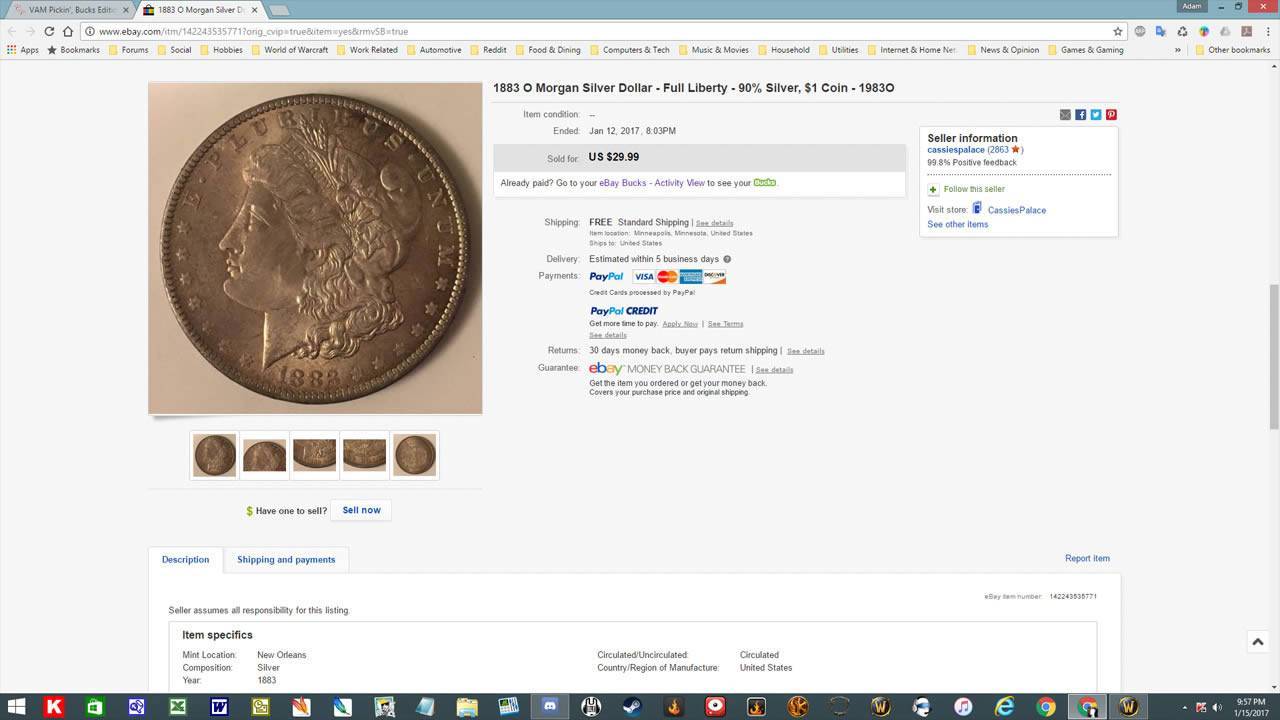Select the second coin thumbnail
This screenshot has height=720, width=1280.
point(264,455)
